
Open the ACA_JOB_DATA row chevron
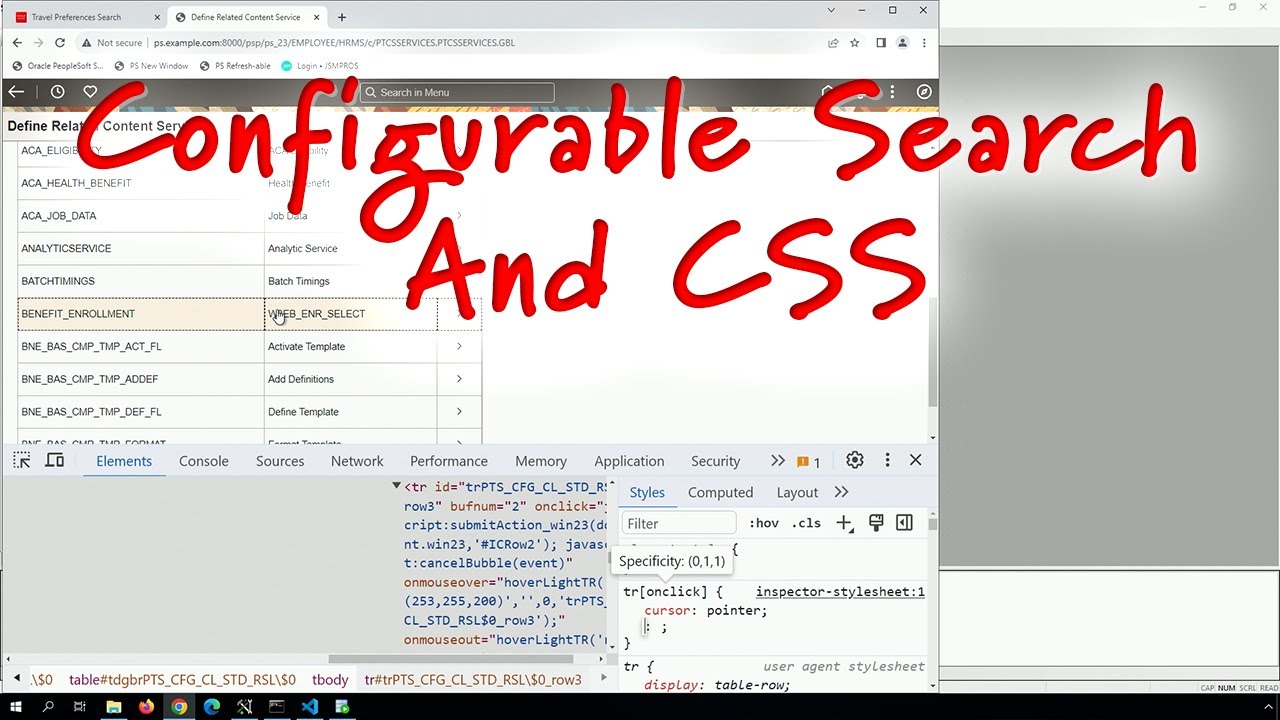[x=459, y=215]
